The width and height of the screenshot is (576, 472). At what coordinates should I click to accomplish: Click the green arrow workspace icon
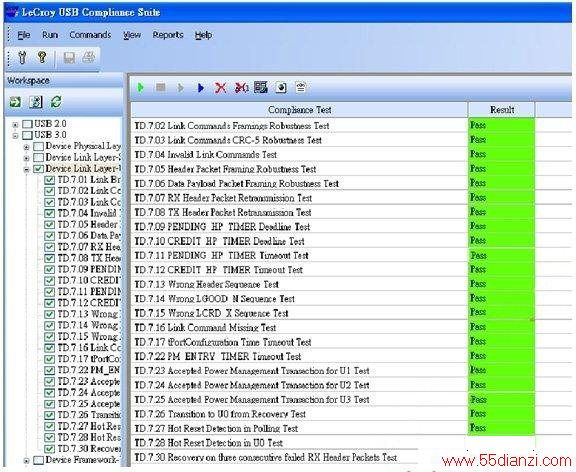[x=15, y=102]
